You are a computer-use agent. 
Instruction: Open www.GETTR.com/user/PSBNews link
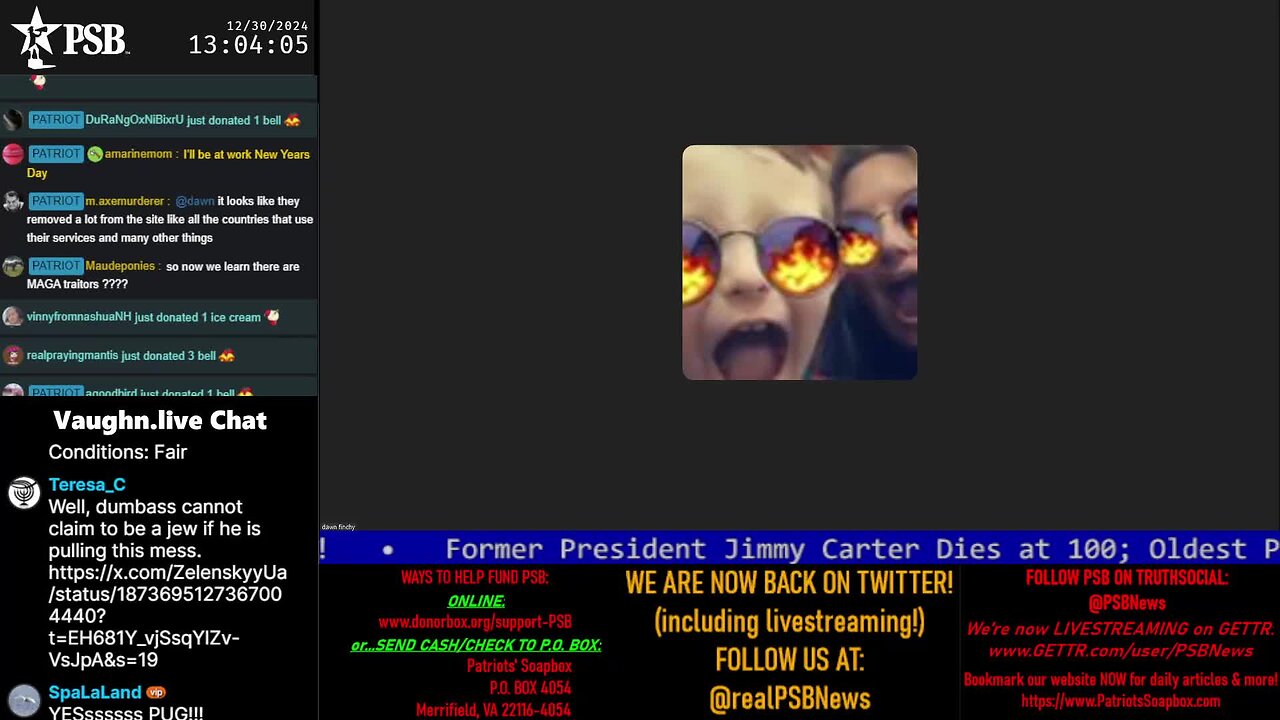[x=1120, y=651]
